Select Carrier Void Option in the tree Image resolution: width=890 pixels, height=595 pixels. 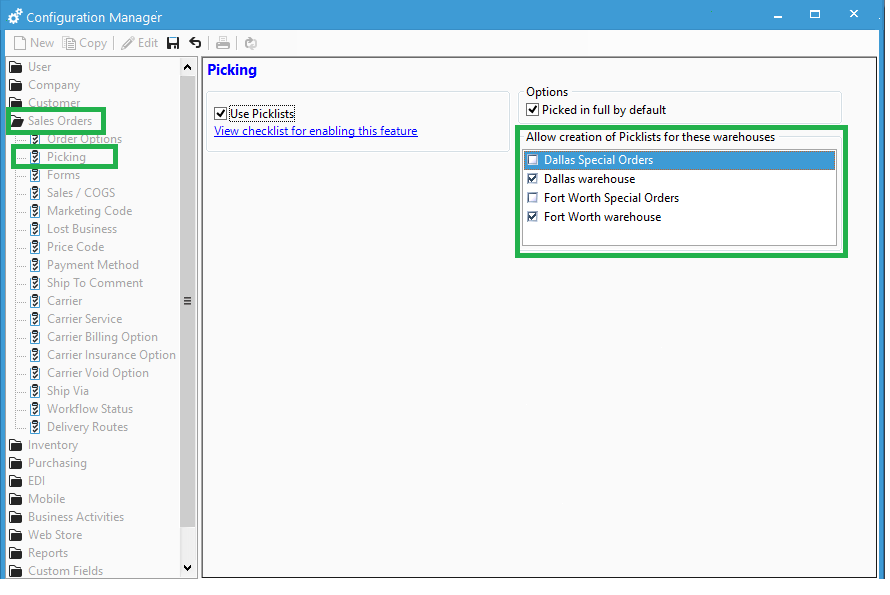coord(98,373)
